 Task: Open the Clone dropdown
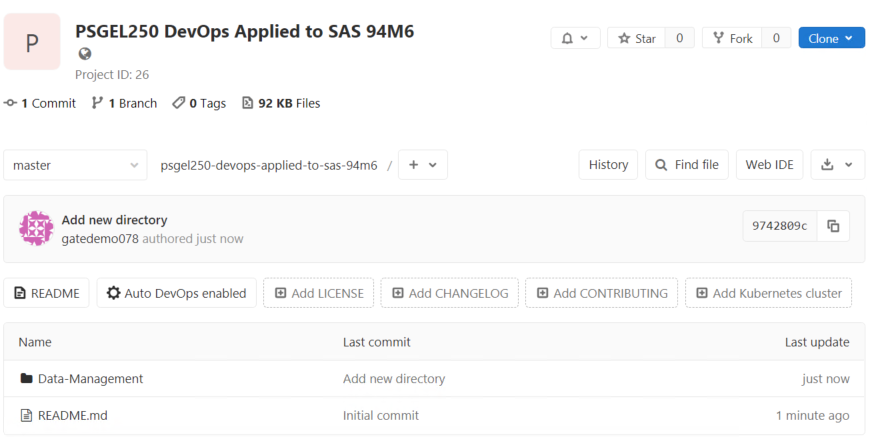(831, 38)
